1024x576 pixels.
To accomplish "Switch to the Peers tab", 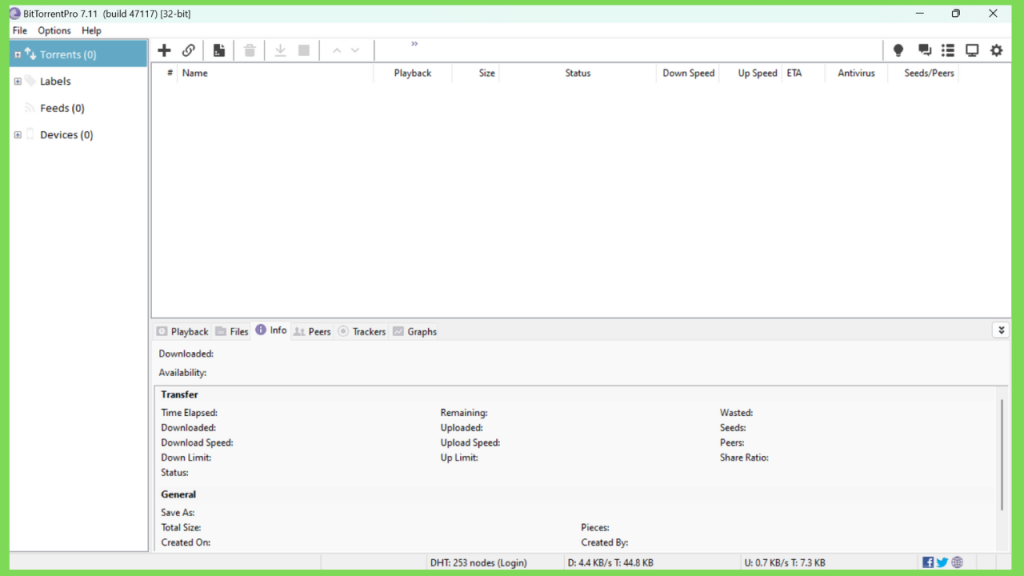I will pyautogui.click(x=312, y=331).
